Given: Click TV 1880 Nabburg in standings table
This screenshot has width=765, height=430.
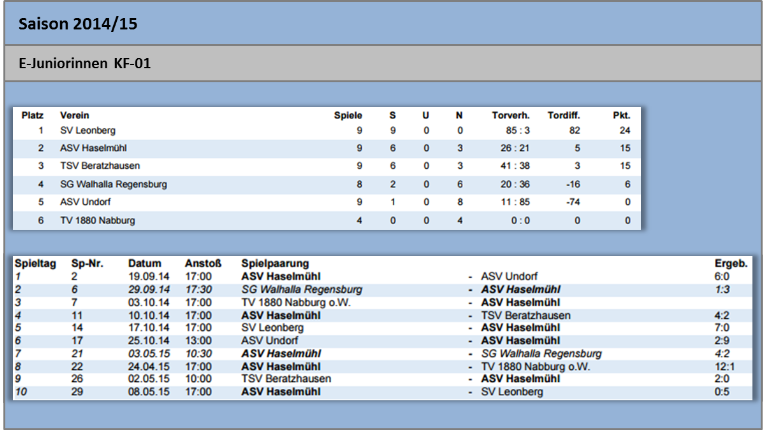Looking at the screenshot, I should pyautogui.click(x=98, y=221).
